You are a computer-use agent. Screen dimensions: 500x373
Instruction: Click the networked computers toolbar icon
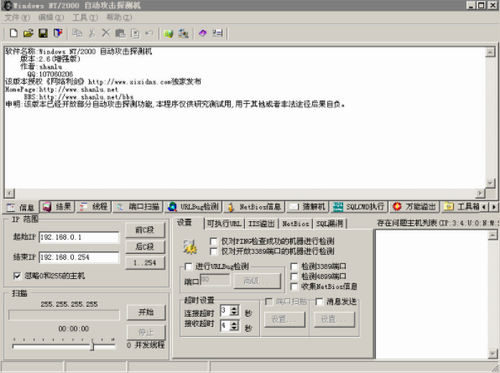183,33
